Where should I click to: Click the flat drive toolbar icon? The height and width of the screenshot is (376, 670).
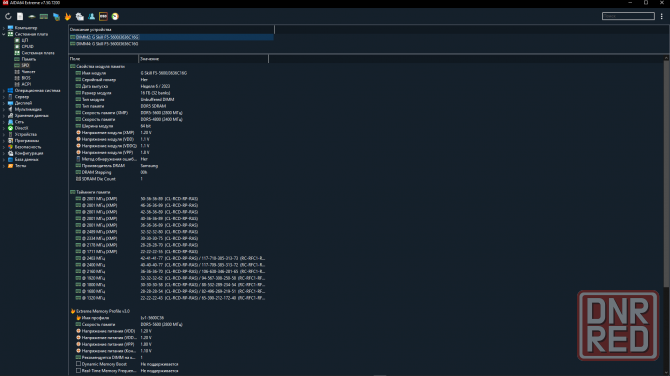pos(32,16)
